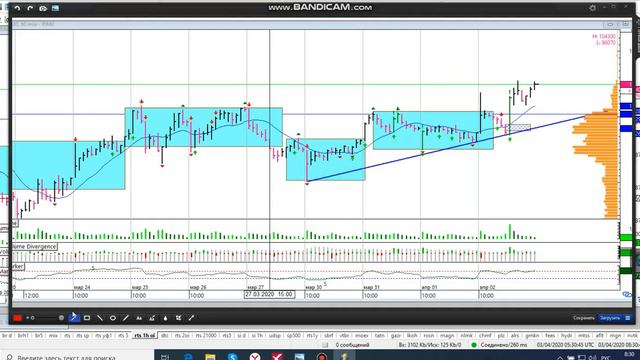
Task: Select the highlighter marker tool
Action: 152,318
